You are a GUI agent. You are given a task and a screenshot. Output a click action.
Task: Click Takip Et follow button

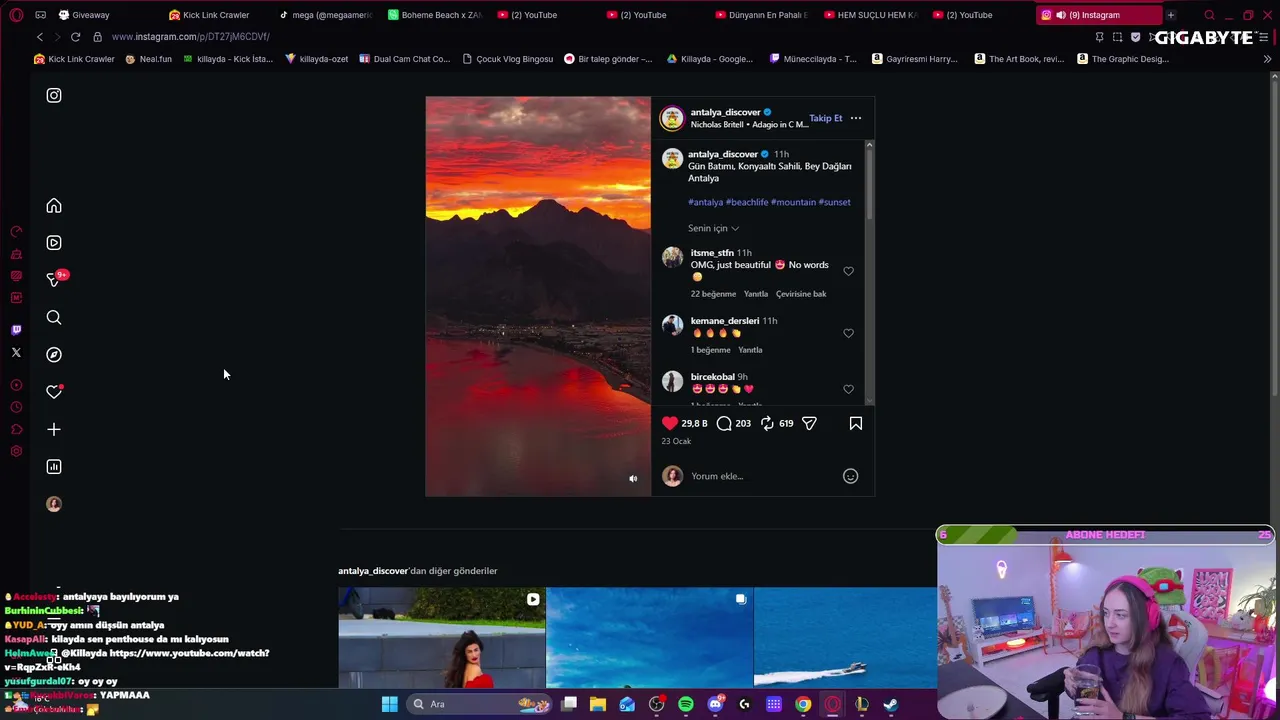826,119
